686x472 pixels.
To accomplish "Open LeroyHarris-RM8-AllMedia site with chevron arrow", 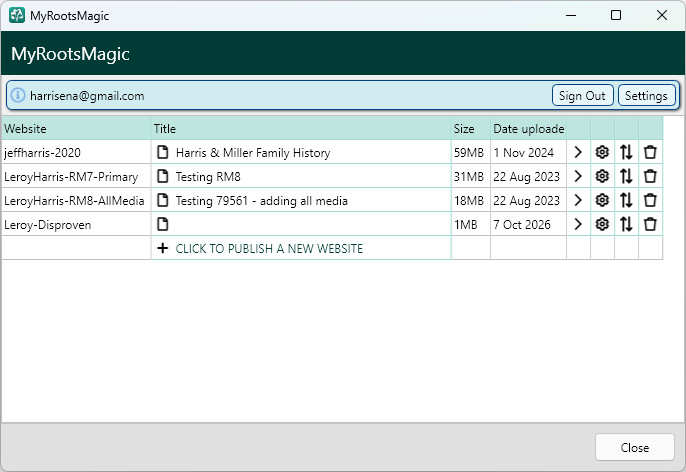I will point(578,200).
